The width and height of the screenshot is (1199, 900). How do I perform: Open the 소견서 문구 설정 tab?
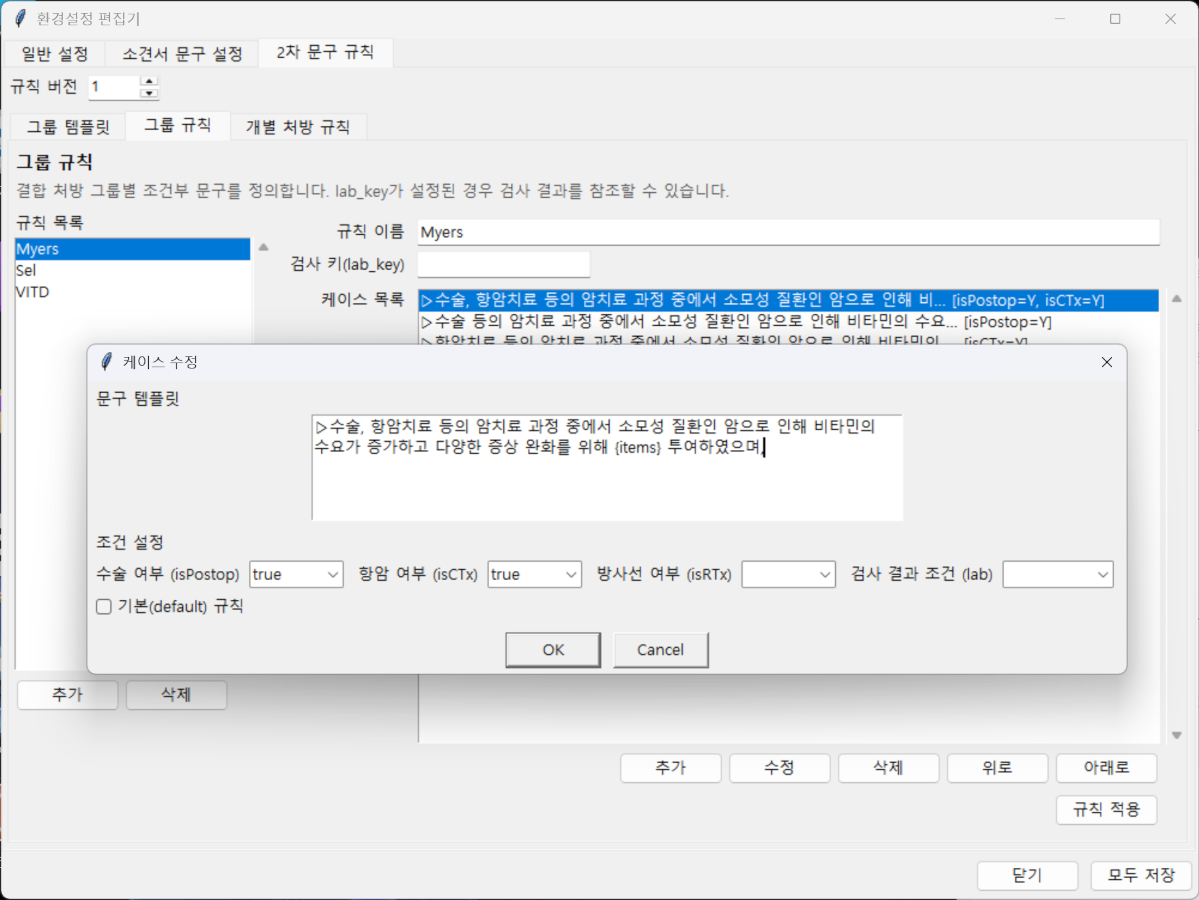tap(182, 53)
